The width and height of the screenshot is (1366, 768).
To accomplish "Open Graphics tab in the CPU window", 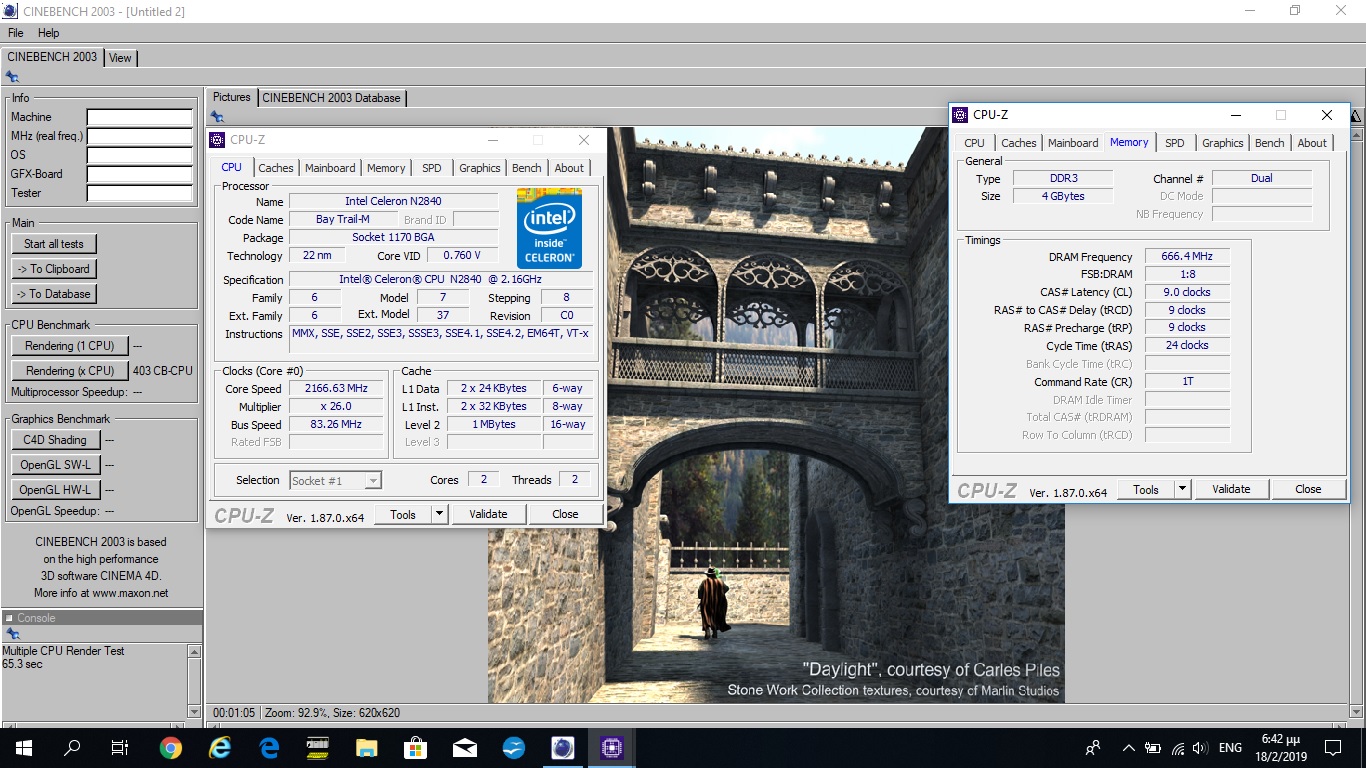I will pyautogui.click(x=480, y=168).
